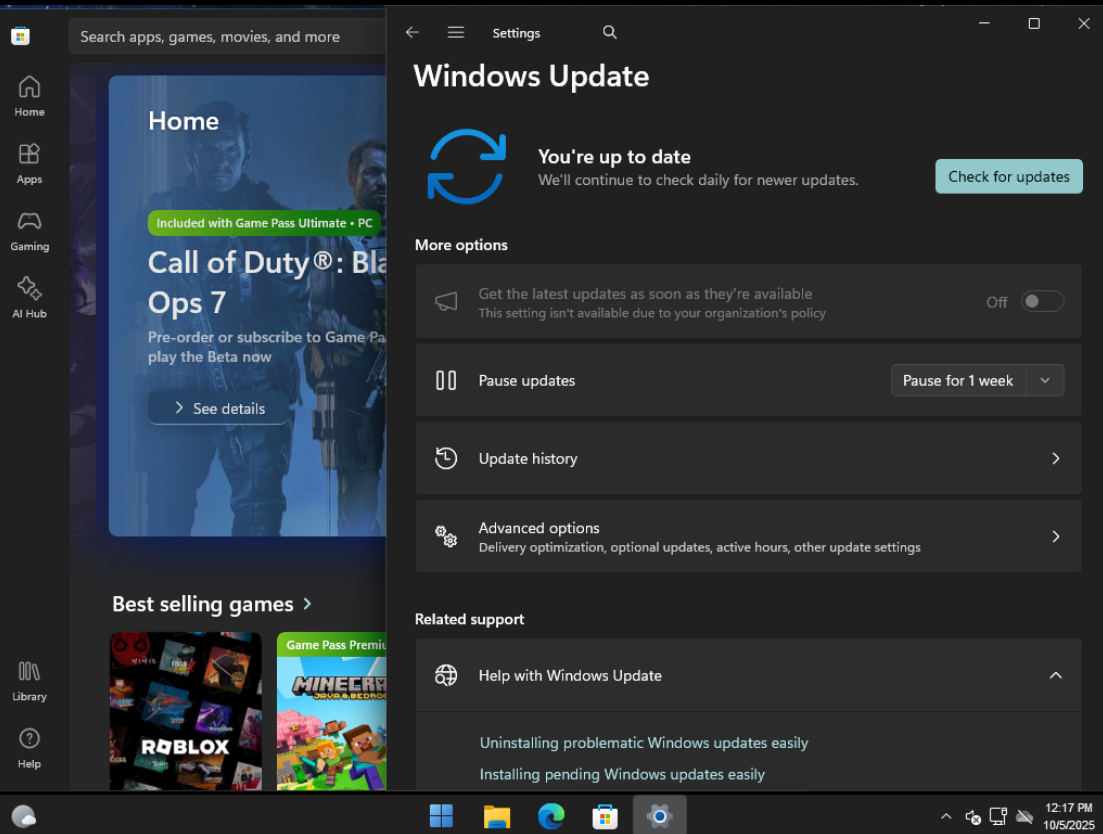Check for updates now

point(1008,177)
